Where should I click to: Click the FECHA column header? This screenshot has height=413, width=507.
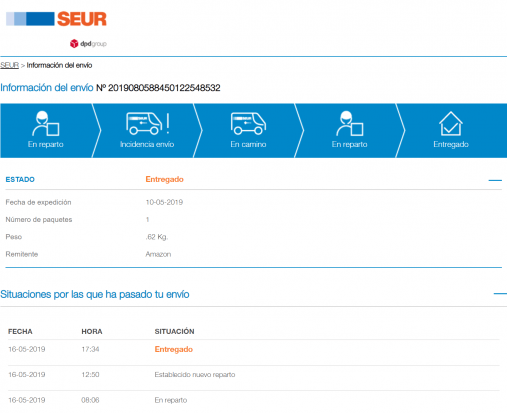tap(20, 332)
